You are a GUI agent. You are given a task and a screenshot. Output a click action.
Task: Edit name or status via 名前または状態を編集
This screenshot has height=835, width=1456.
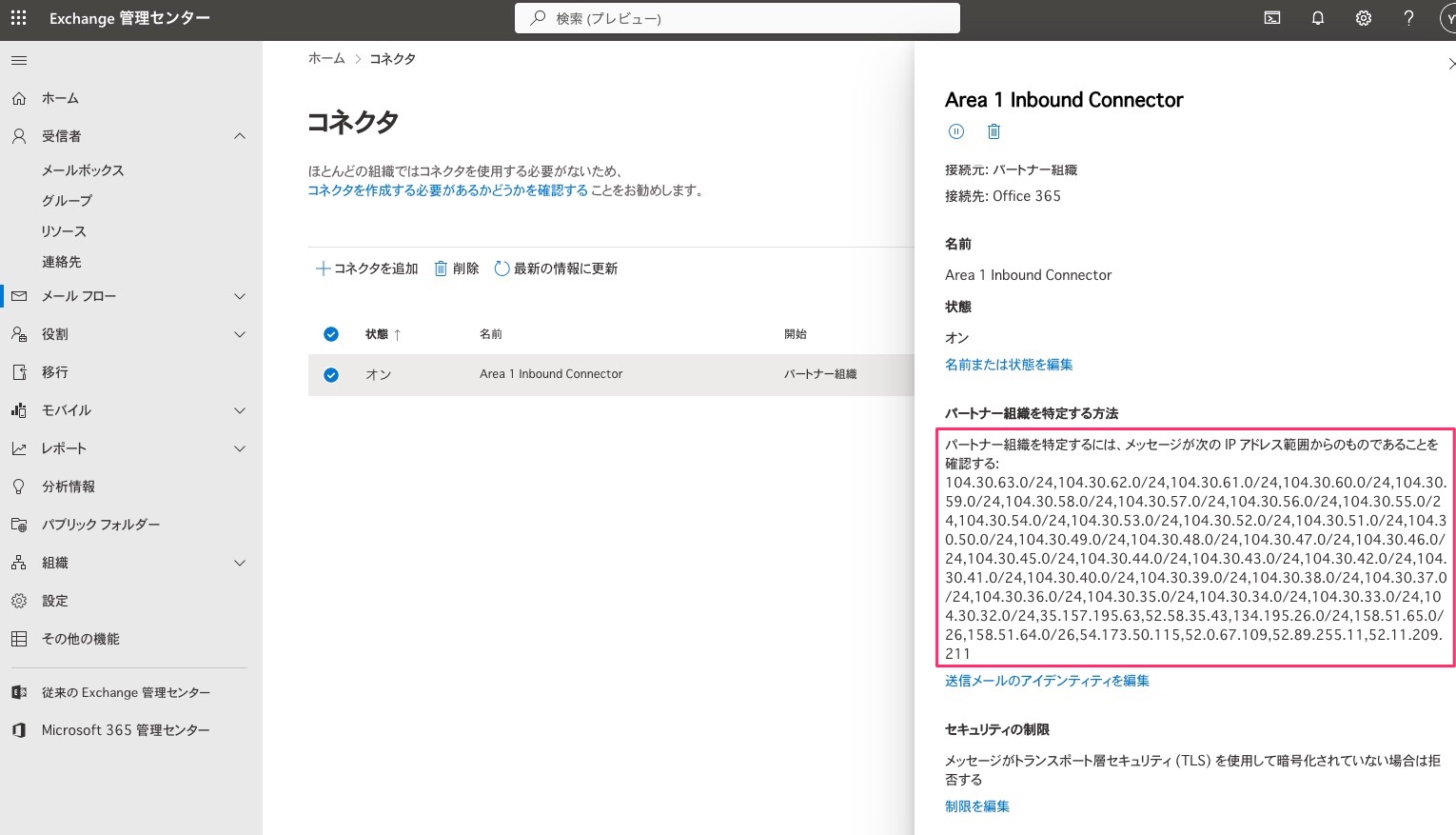(x=1008, y=364)
